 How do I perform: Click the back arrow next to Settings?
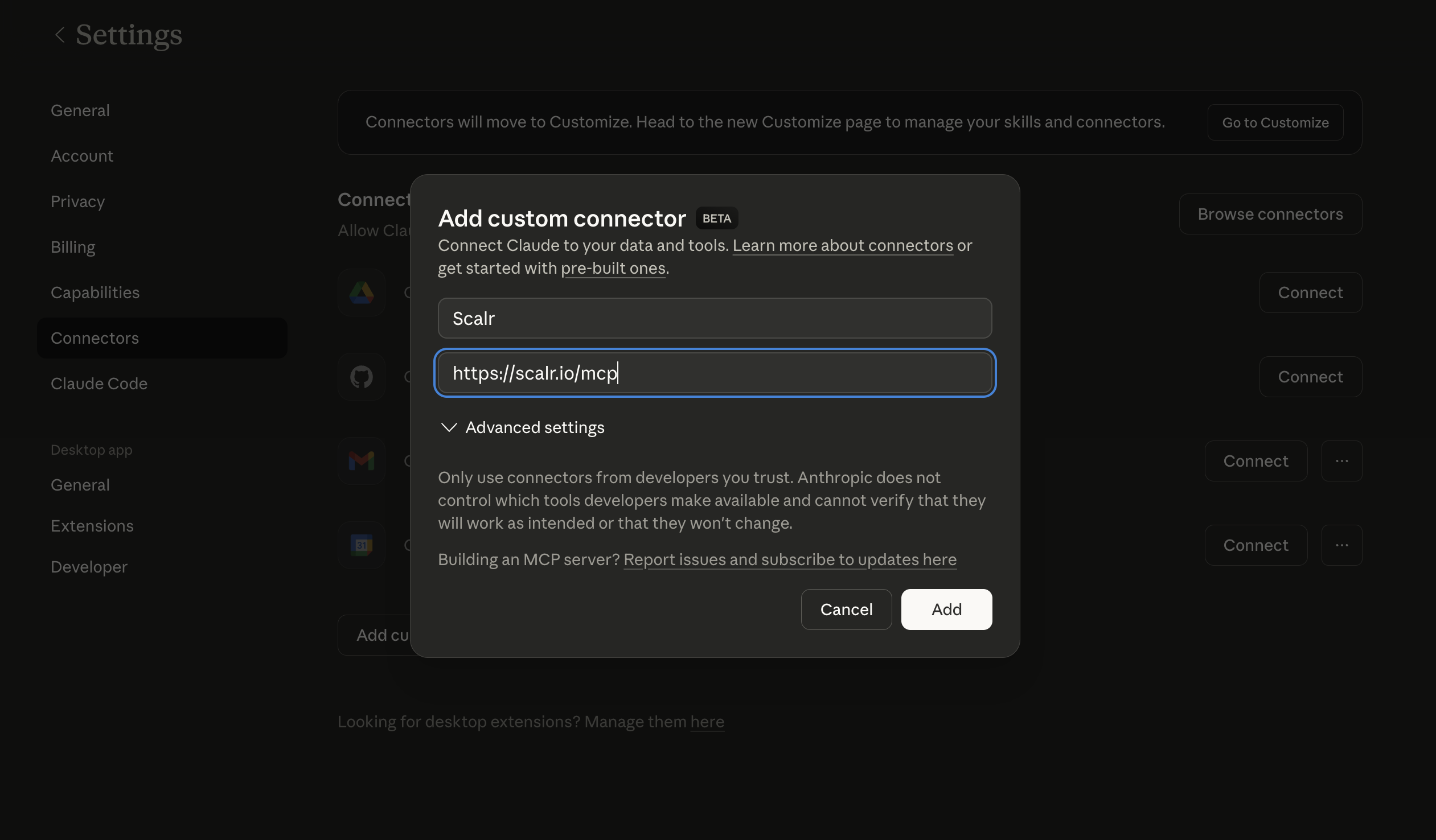pos(59,35)
